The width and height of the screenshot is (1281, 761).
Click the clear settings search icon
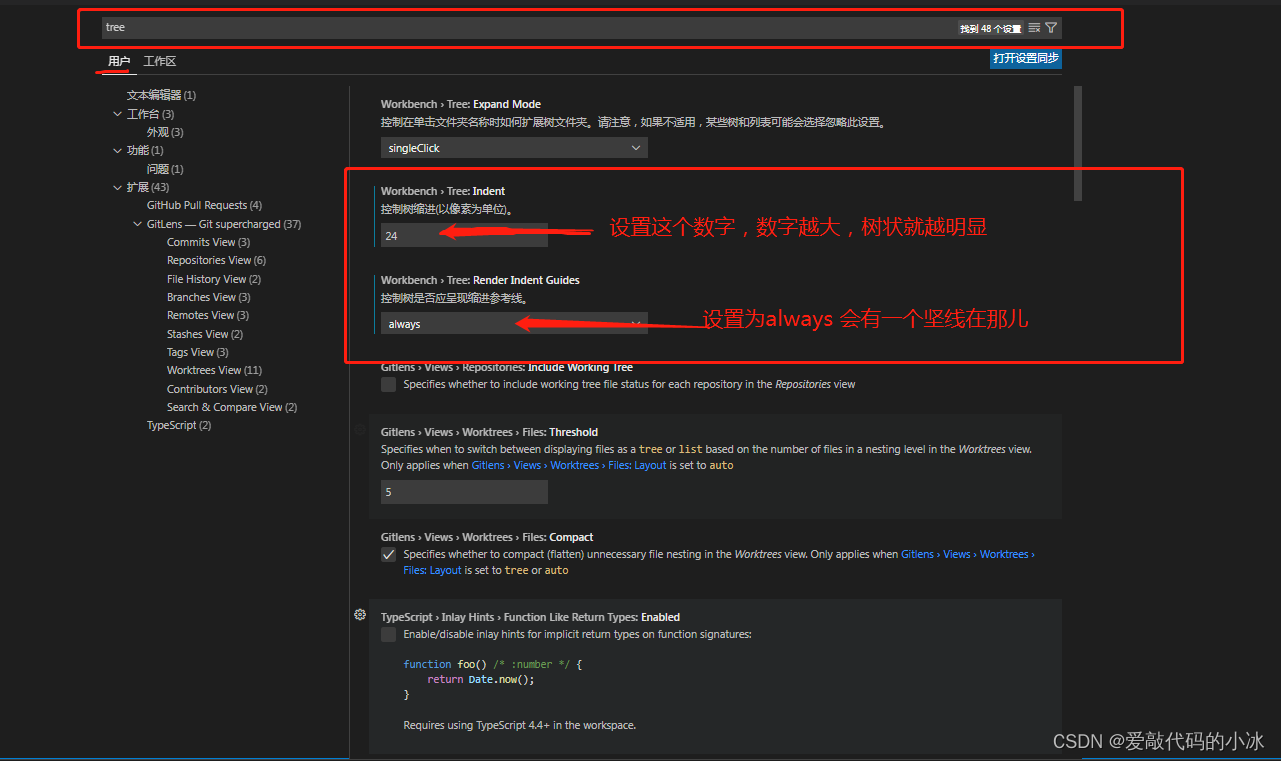click(x=1034, y=28)
